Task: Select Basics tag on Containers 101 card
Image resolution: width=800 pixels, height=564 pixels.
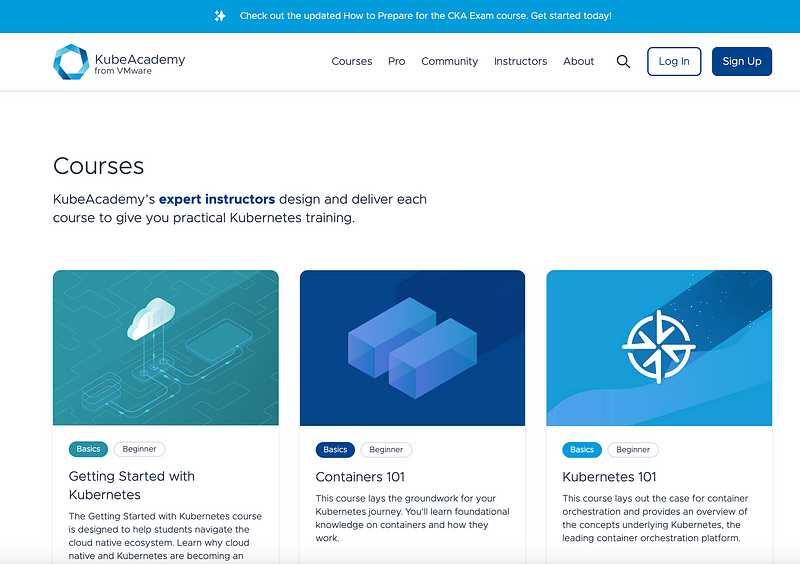Action: click(x=335, y=450)
